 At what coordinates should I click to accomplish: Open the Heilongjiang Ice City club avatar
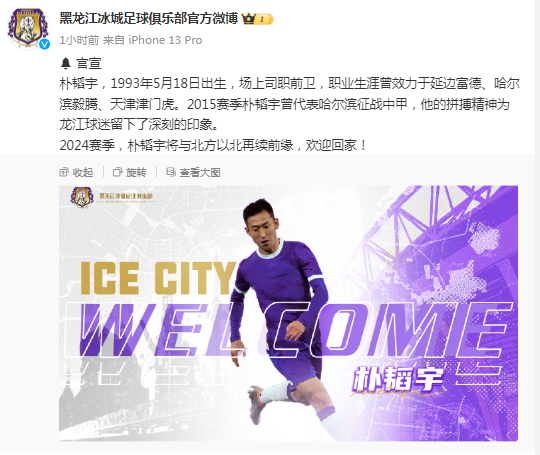29,28
